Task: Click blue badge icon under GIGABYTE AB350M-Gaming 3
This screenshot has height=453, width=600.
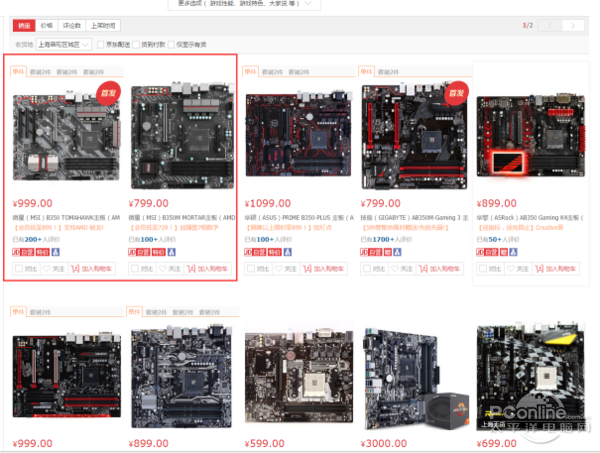Action: [397, 252]
